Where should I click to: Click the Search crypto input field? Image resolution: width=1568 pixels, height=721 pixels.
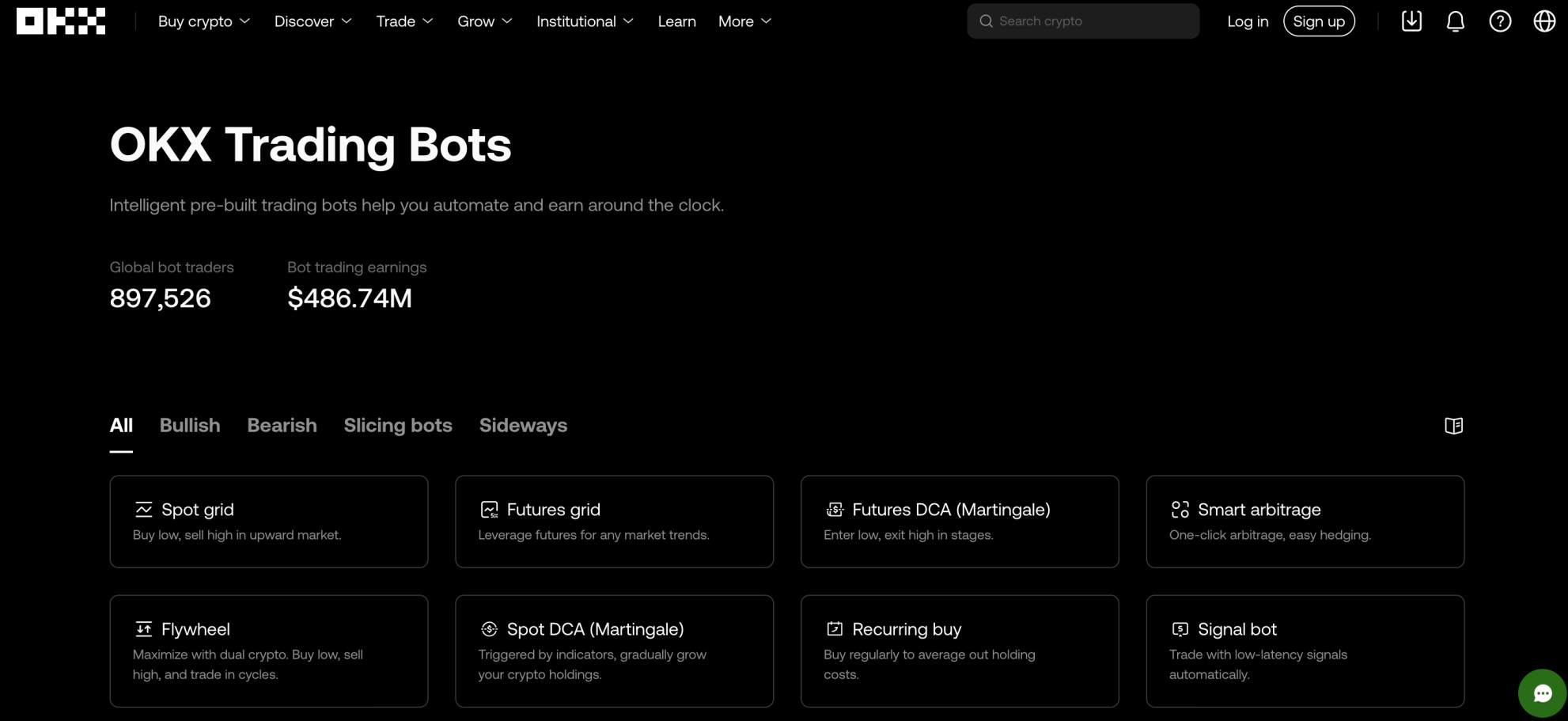click(x=1082, y=21)
